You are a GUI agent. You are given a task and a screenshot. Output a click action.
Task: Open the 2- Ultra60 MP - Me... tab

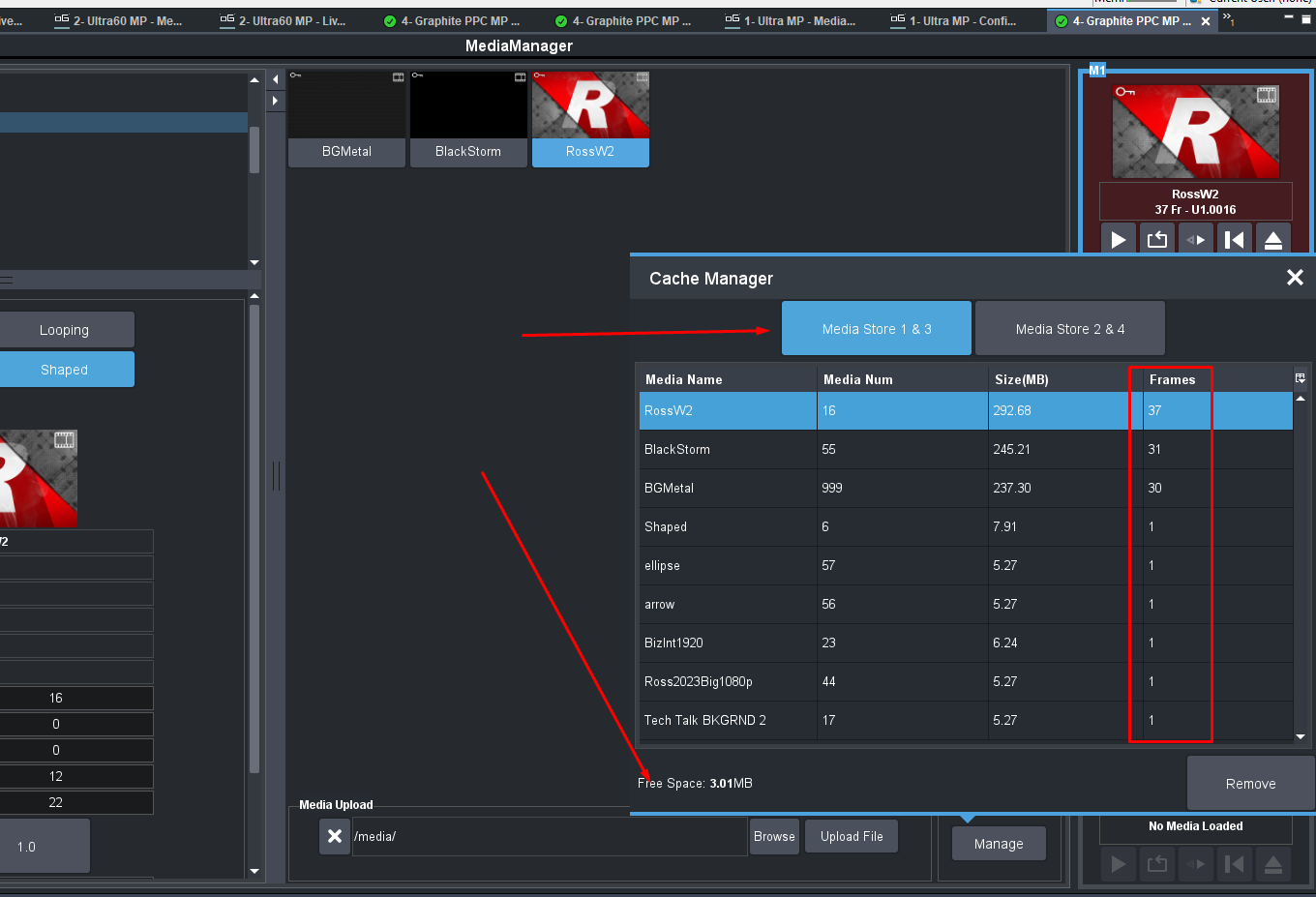[x=118, y=20]
